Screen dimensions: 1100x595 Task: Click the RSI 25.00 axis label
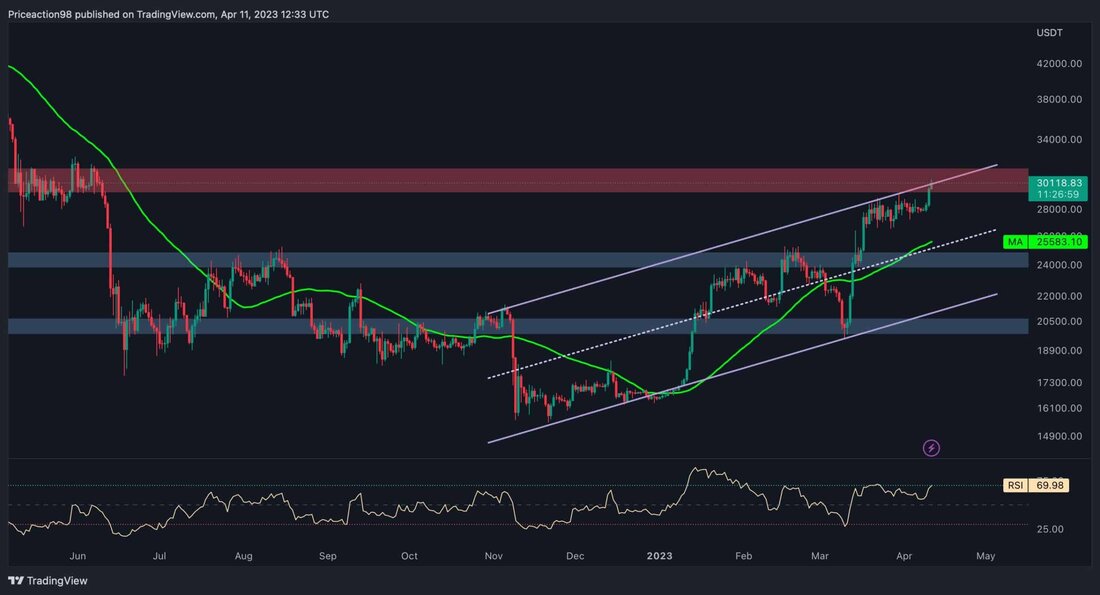(1050, 529)
